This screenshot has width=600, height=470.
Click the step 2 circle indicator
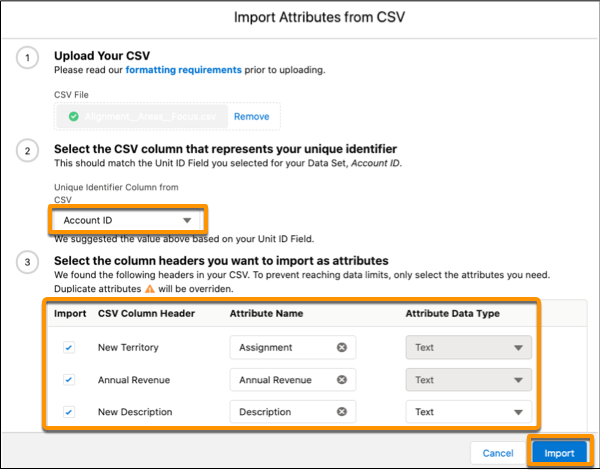point(27,151)
